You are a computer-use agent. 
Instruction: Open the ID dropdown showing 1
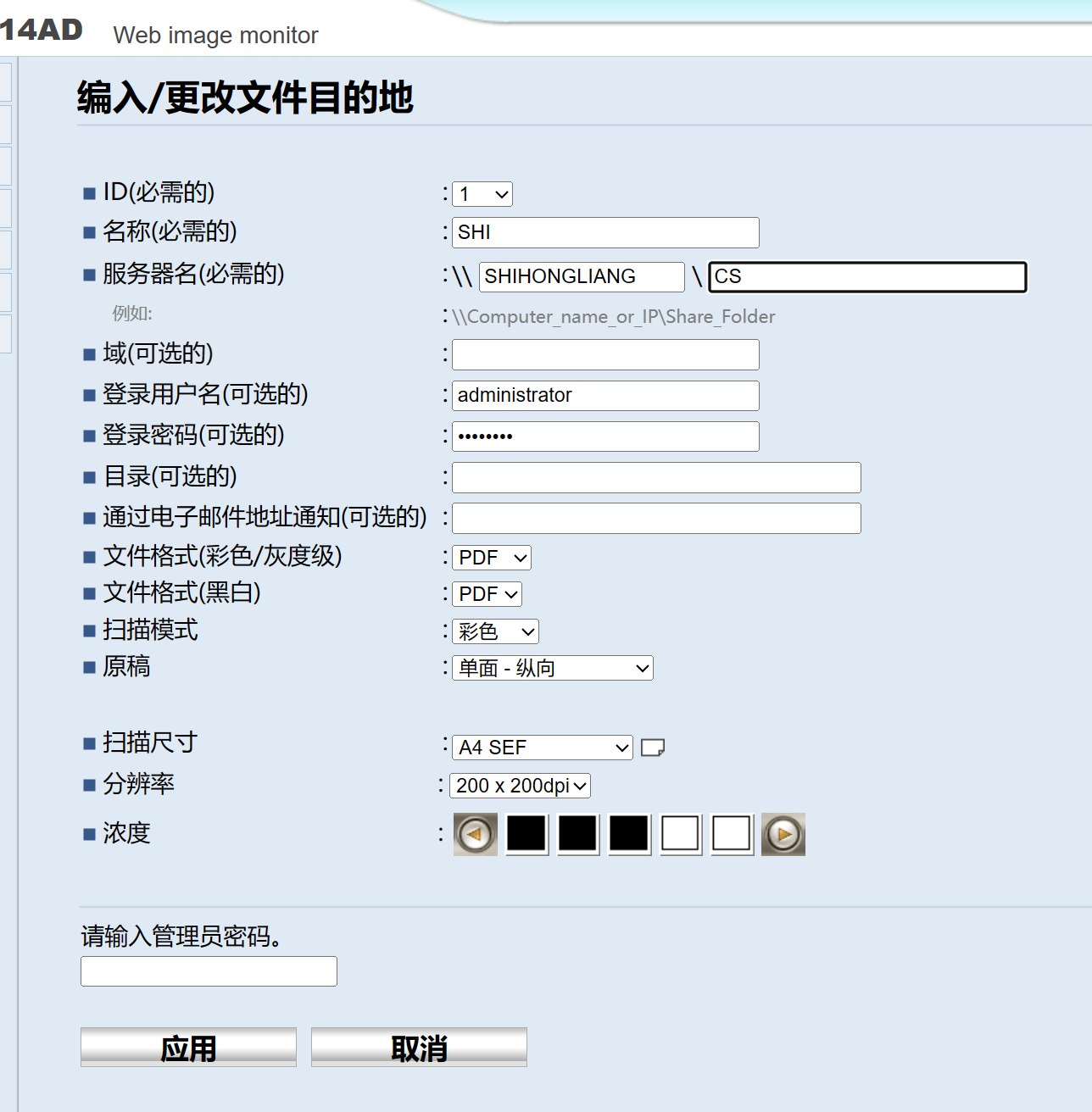coord(482,194)
